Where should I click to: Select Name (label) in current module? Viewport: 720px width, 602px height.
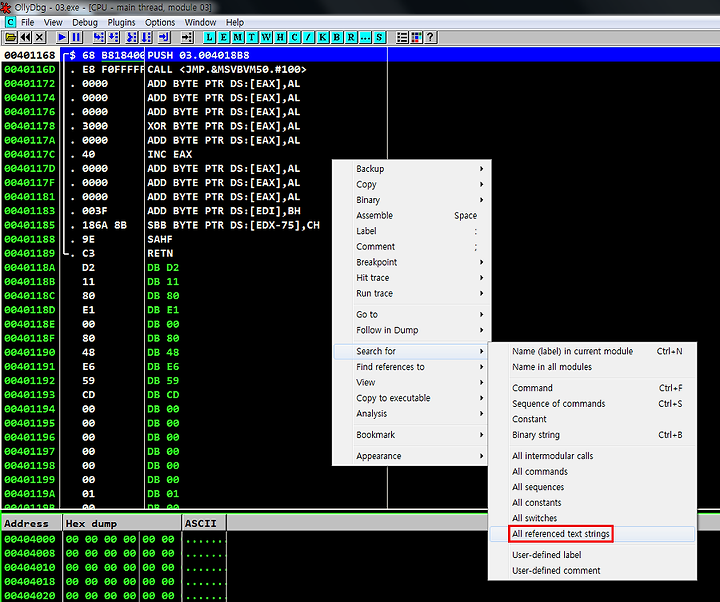(x=592, y=351)
